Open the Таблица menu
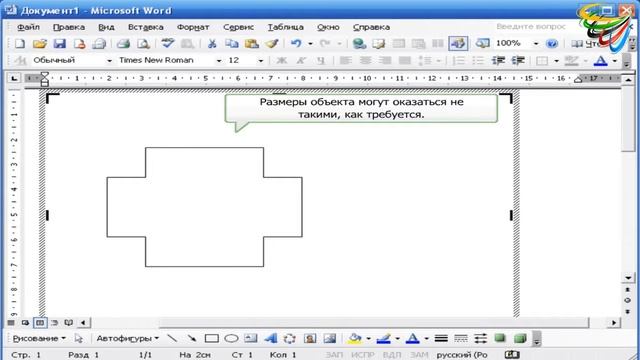Image resolution: width=640 pixels, height=360 pixels. click(285, 27)
